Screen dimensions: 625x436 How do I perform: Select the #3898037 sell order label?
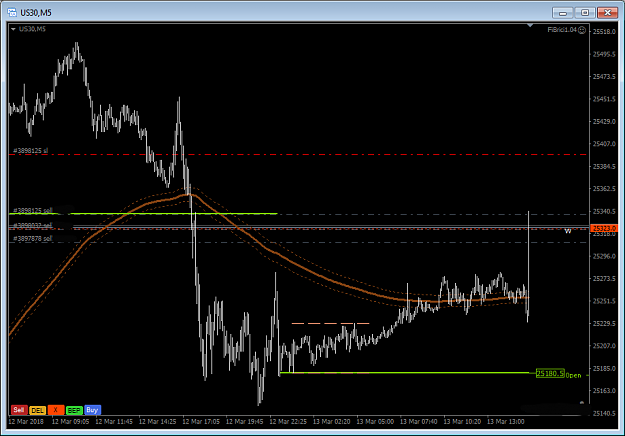(x=33, y=226)
